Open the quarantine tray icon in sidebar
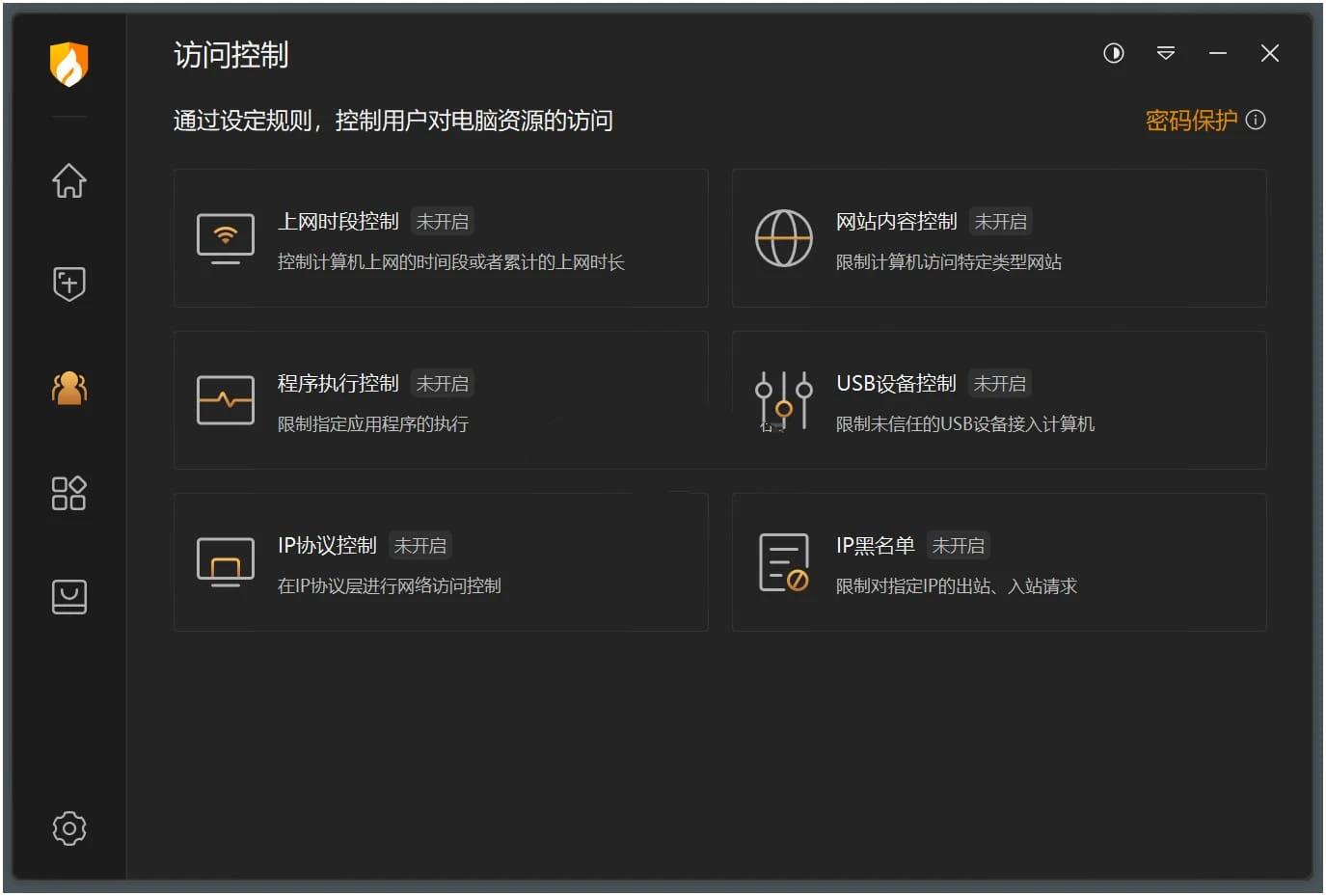 (x=68, y=596)
